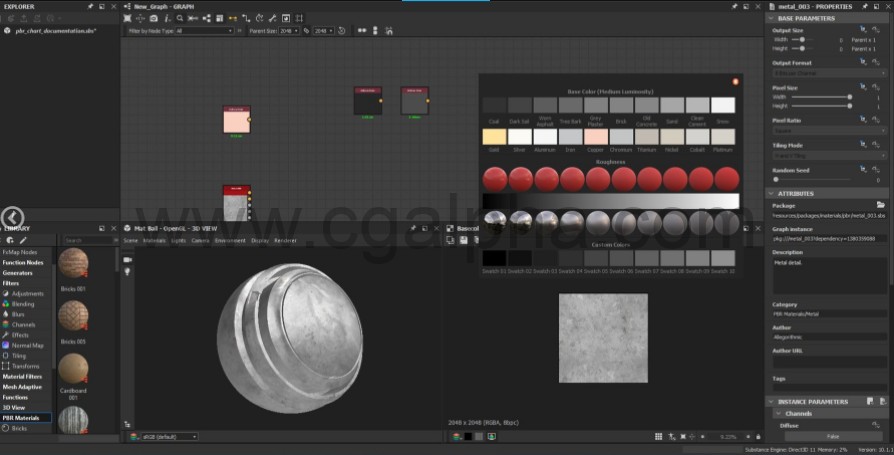The height and width of the screenshot is (455, 894).
Task: Close the PBR chart overlay with orange button
Action: (x=735, y=82)
